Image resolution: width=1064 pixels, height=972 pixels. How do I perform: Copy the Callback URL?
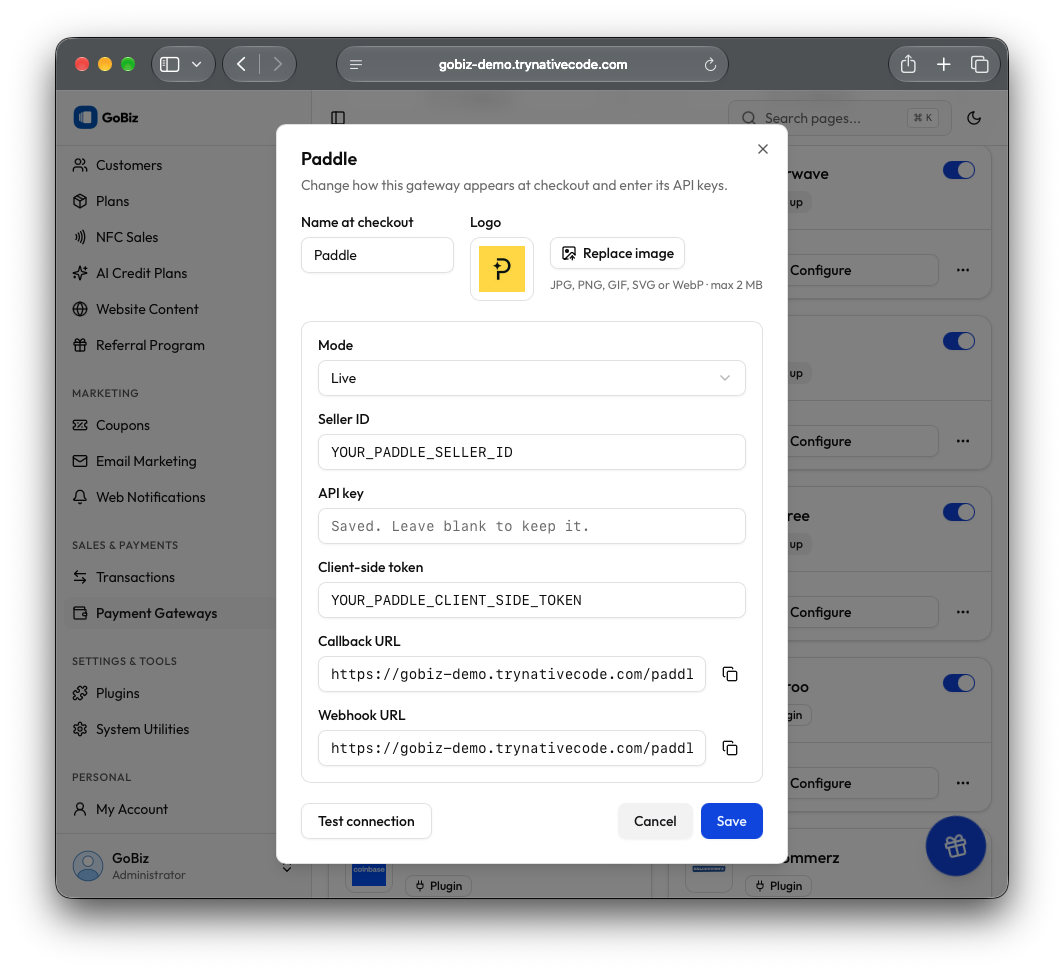tap(729, 674)
